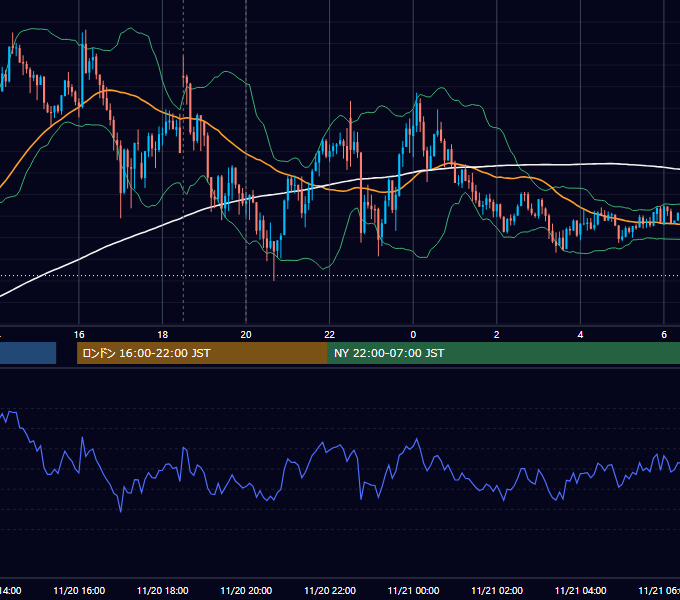This screenshot has width=680, height=600.
Task: Click the 11/20 18:00 date label
Action: [x=163, y=590]
